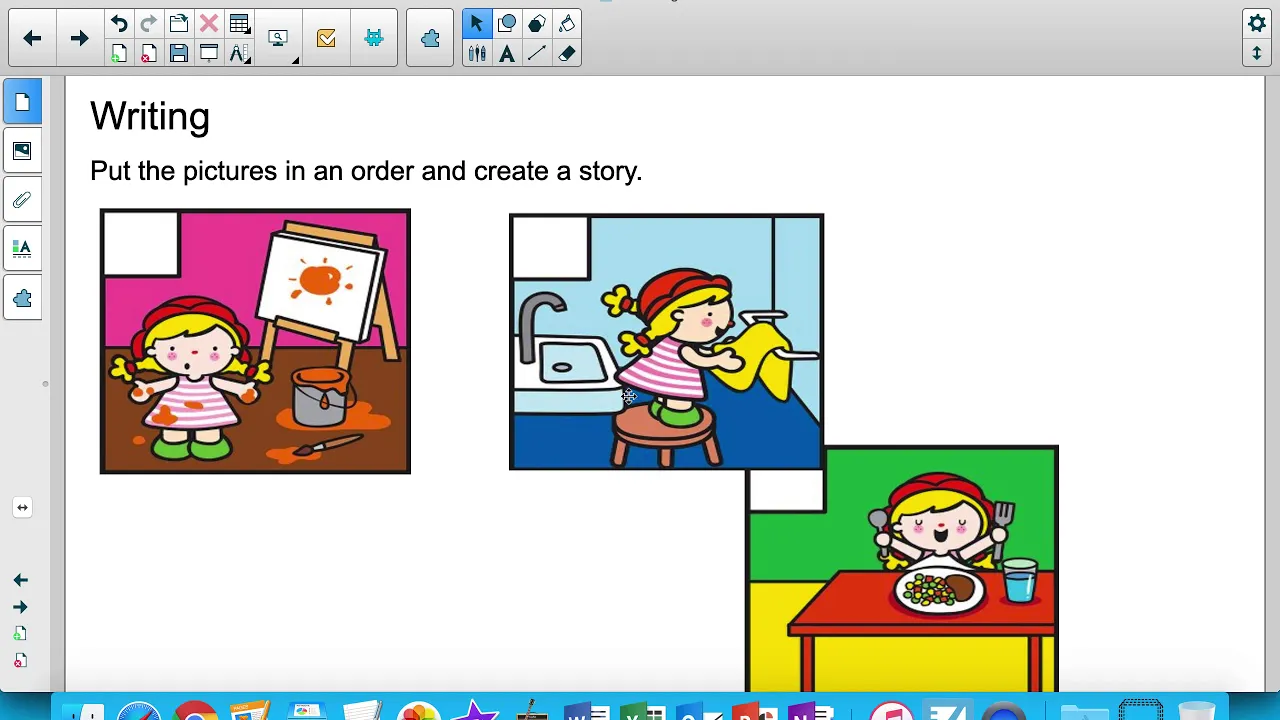Click the white number box on the eating picture

(787, 491)
